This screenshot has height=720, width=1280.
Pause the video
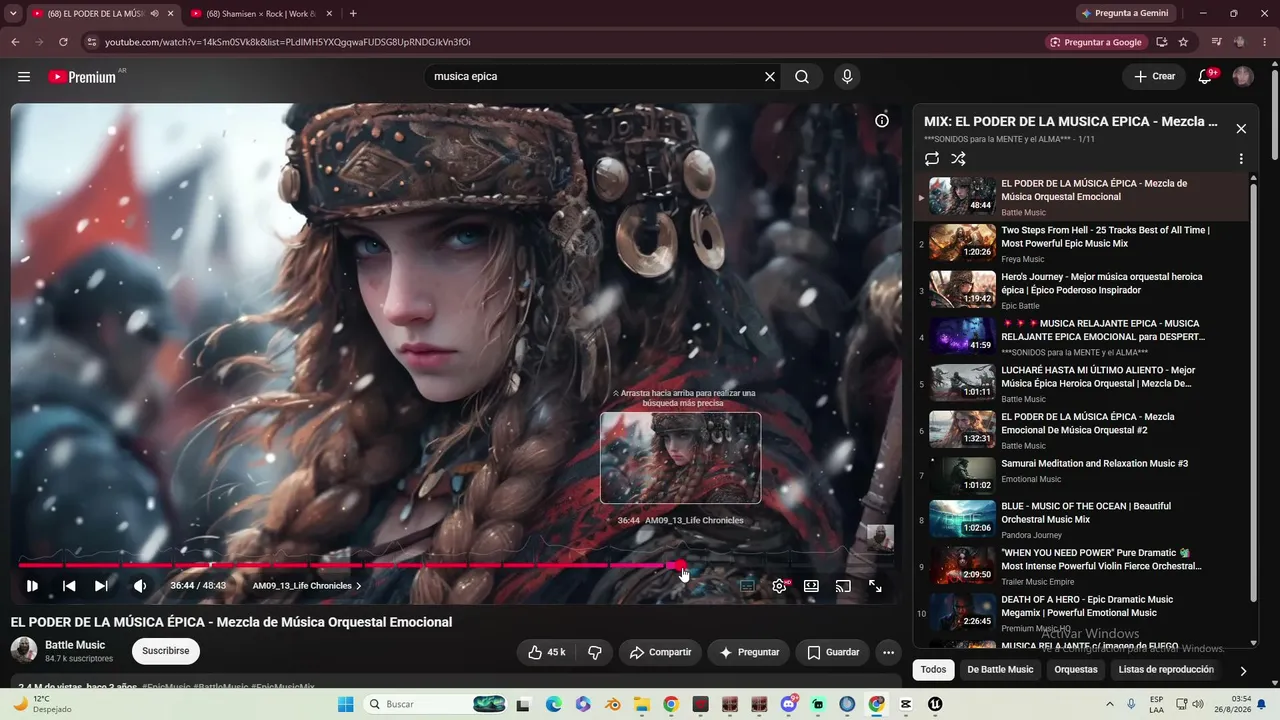click(x=32, y=586)
